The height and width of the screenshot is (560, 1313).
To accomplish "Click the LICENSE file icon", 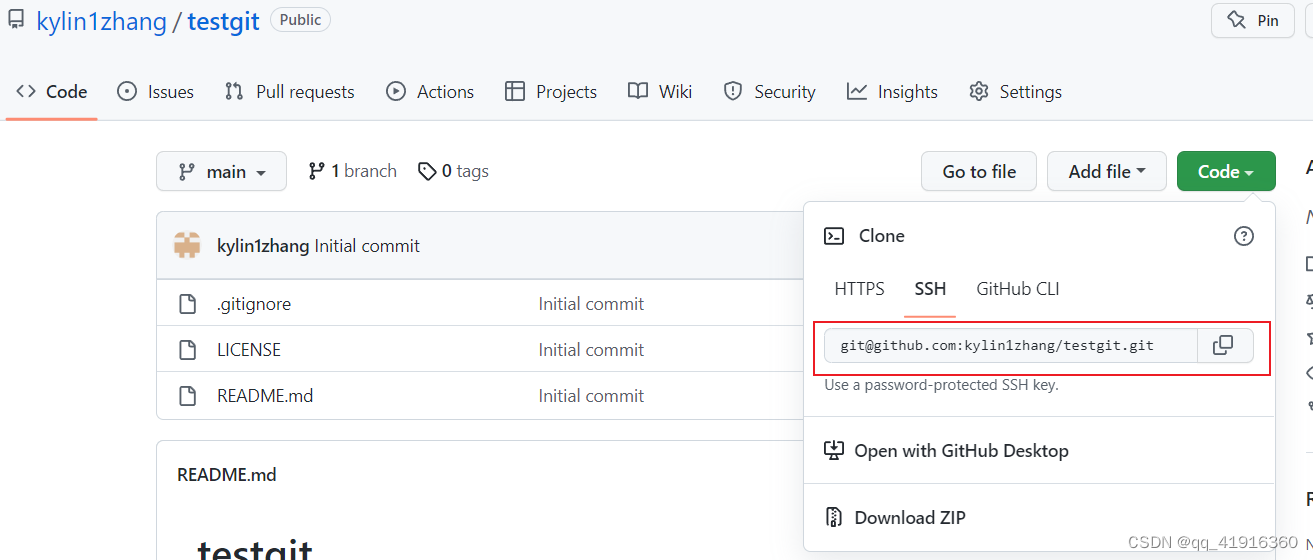I will point(187,350).
